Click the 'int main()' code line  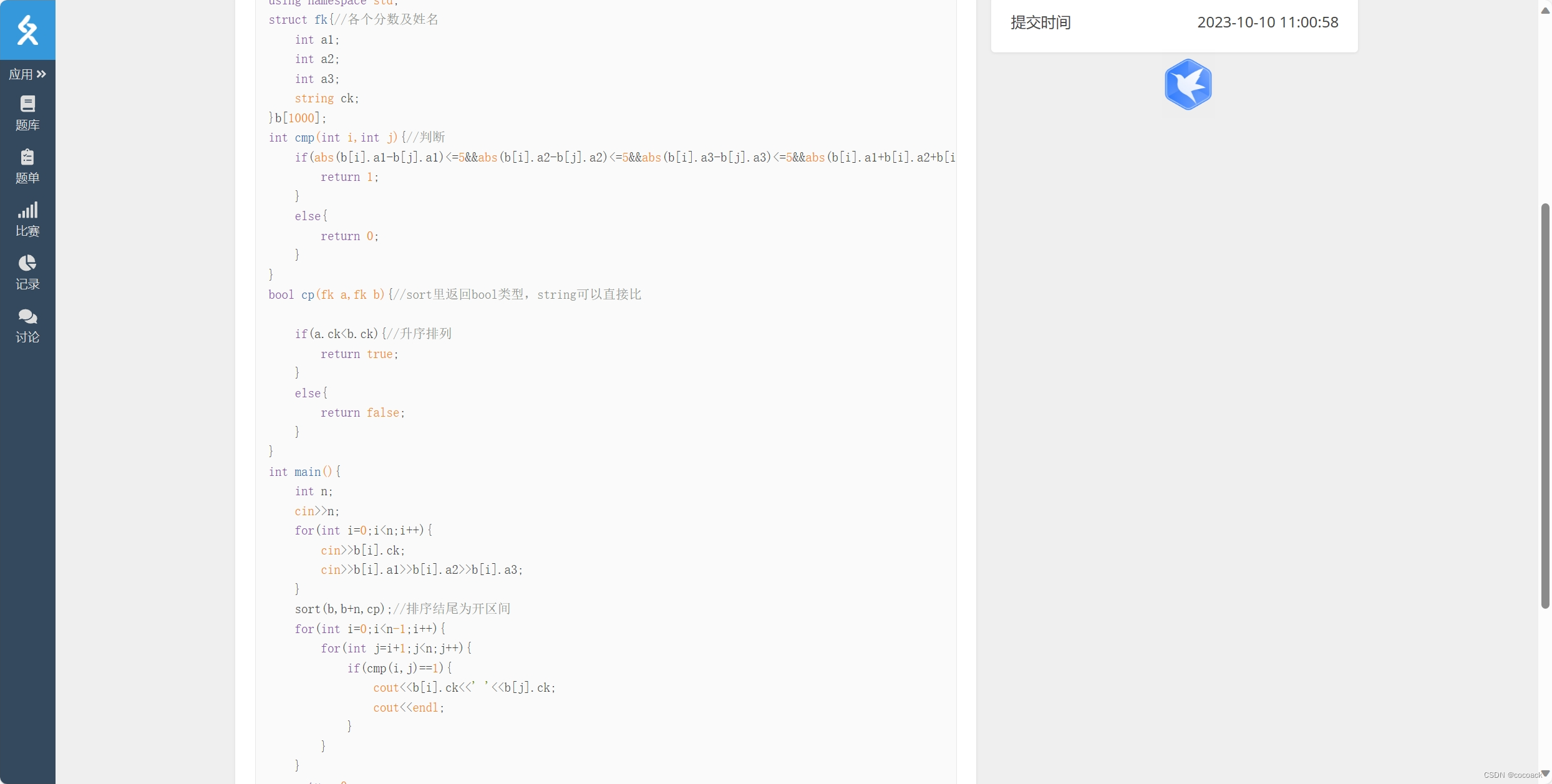click(x=304, y=472)
